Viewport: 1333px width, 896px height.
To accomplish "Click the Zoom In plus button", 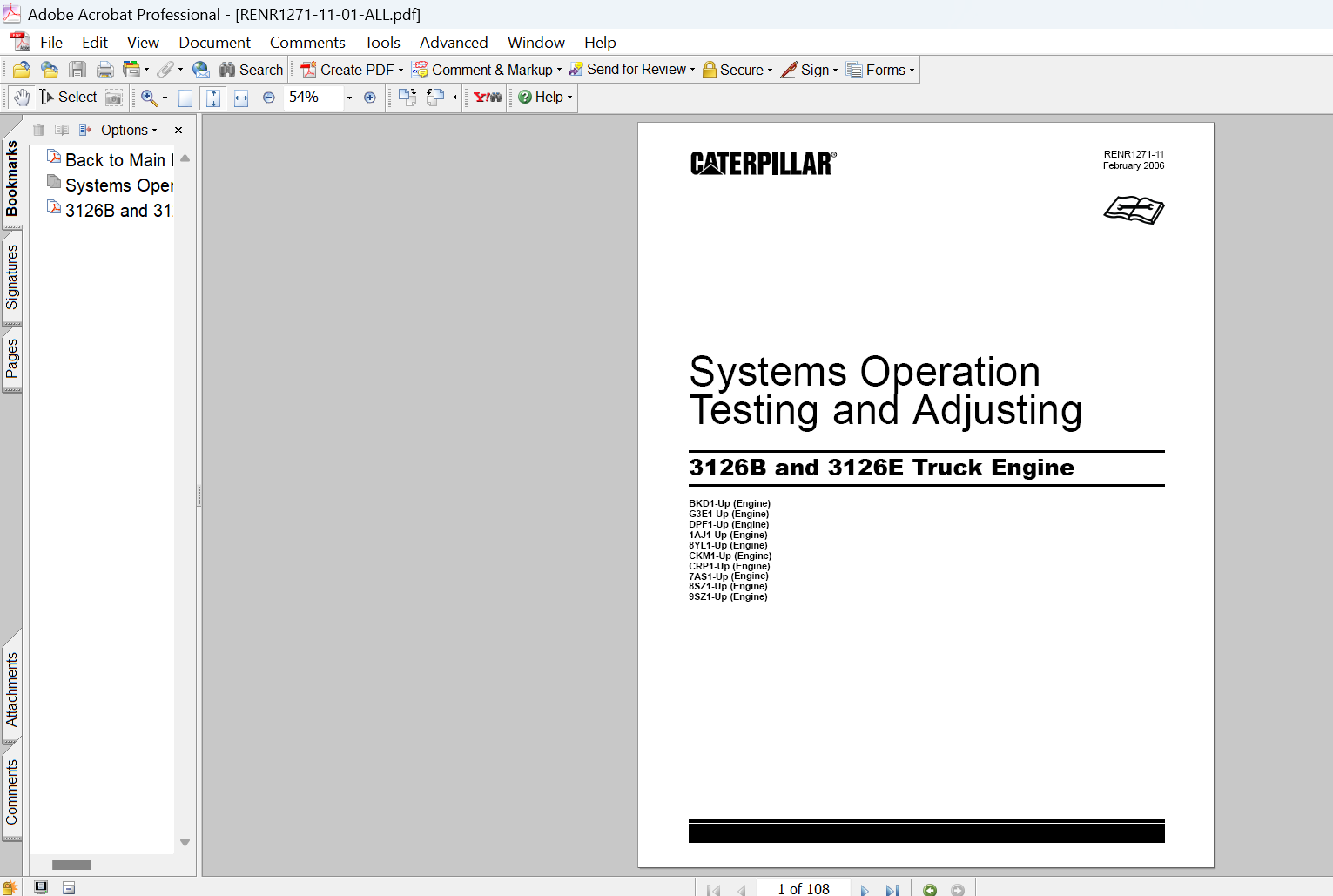I will click(x=370, y=98).
